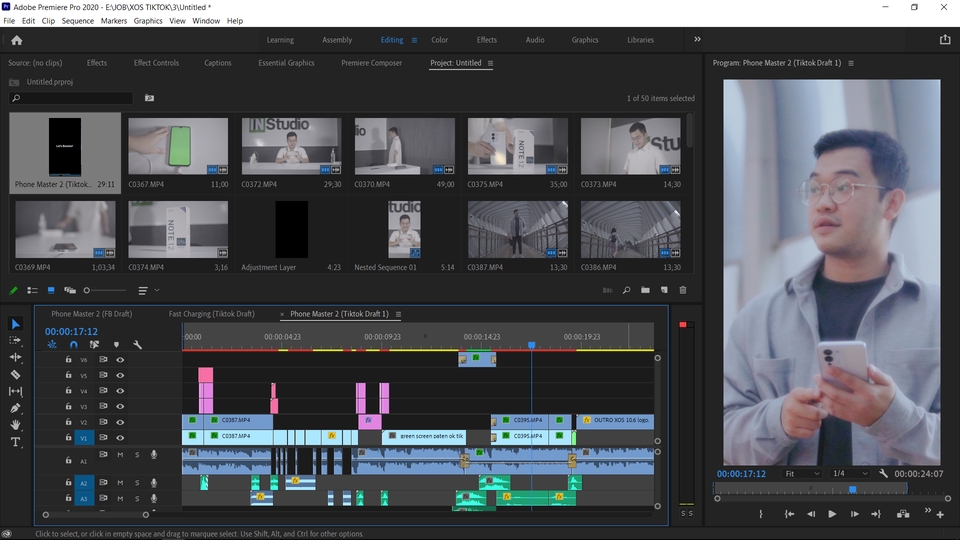Open the Essential Graphics tab
The width and height of the screenshot is (960, 540).
pos(286,63)
